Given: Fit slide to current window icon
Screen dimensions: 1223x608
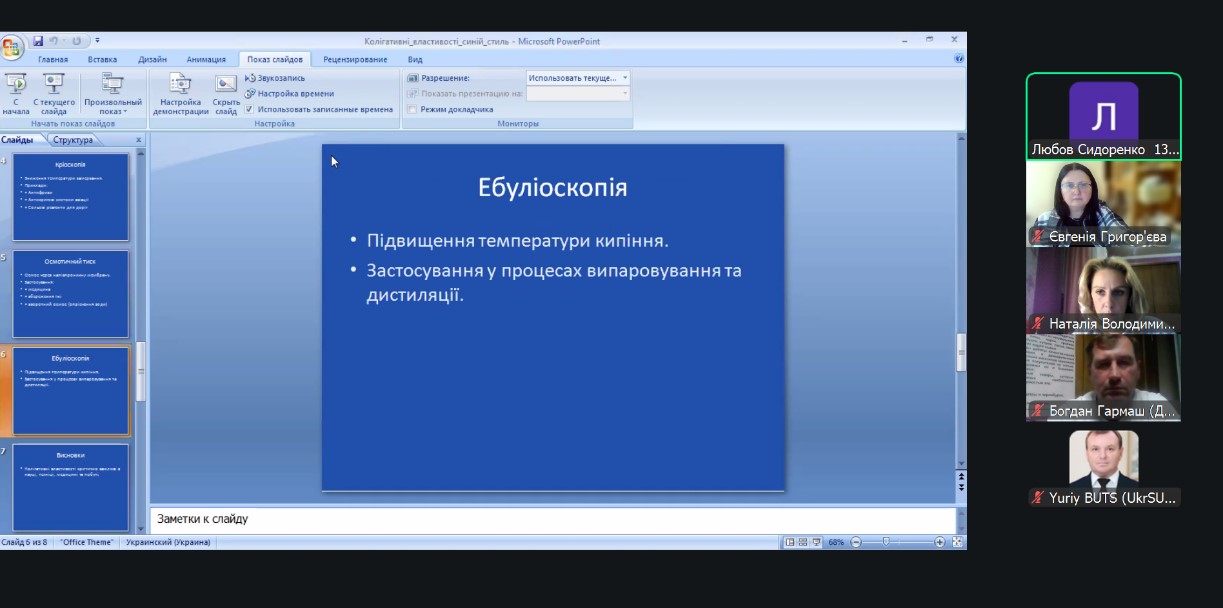Looking at the screenshot, I should click(x=957, y=542).
